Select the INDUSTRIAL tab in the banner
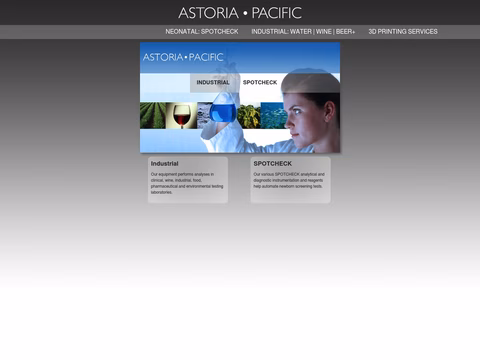The width and height of the screenshot is (480, 360). coord(213,82)
